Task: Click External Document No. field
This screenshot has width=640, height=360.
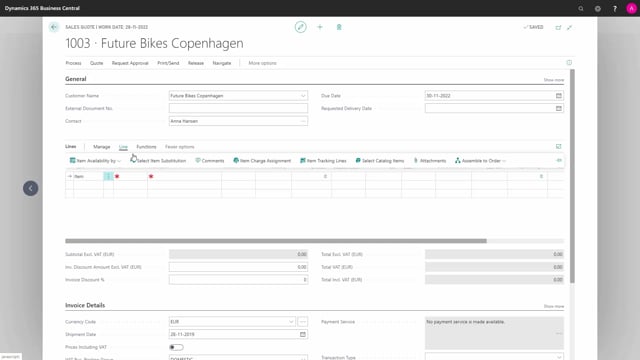Action: click(238, 108)
